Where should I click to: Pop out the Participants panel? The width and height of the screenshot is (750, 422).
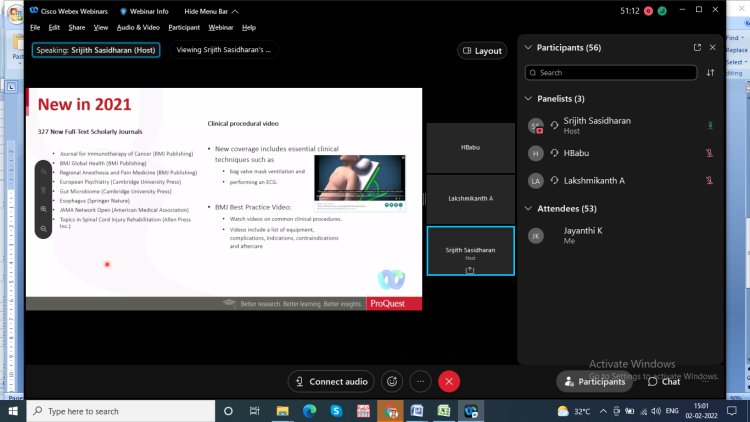[x=697, y=47]
